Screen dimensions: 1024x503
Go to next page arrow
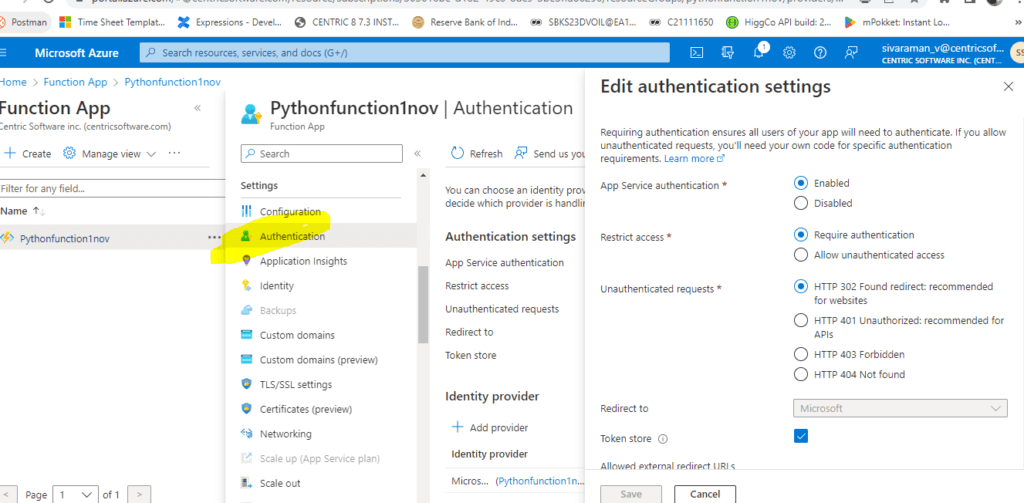[140, 495]
